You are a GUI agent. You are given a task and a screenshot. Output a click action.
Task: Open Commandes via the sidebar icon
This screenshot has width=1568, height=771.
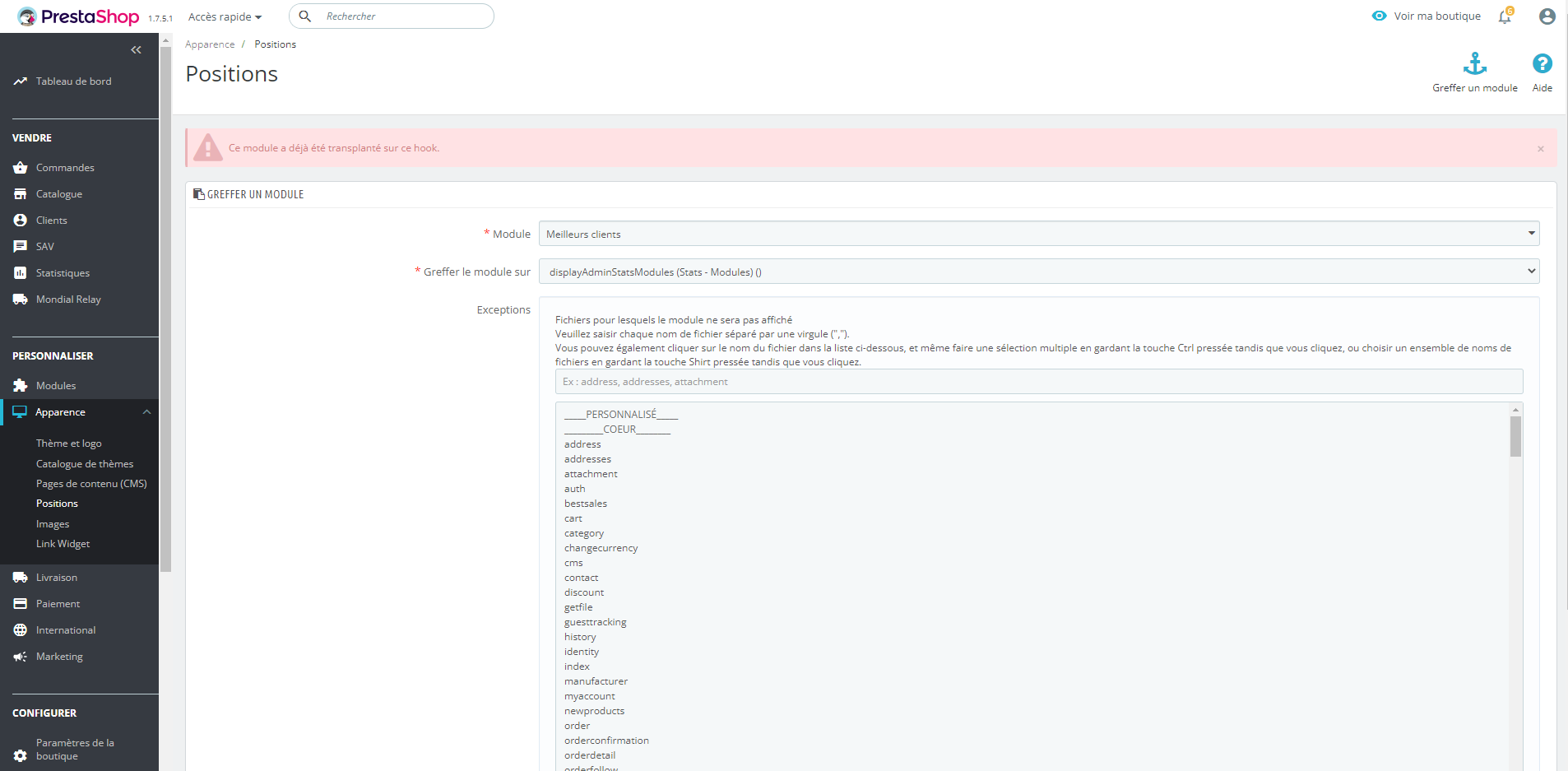20,167
